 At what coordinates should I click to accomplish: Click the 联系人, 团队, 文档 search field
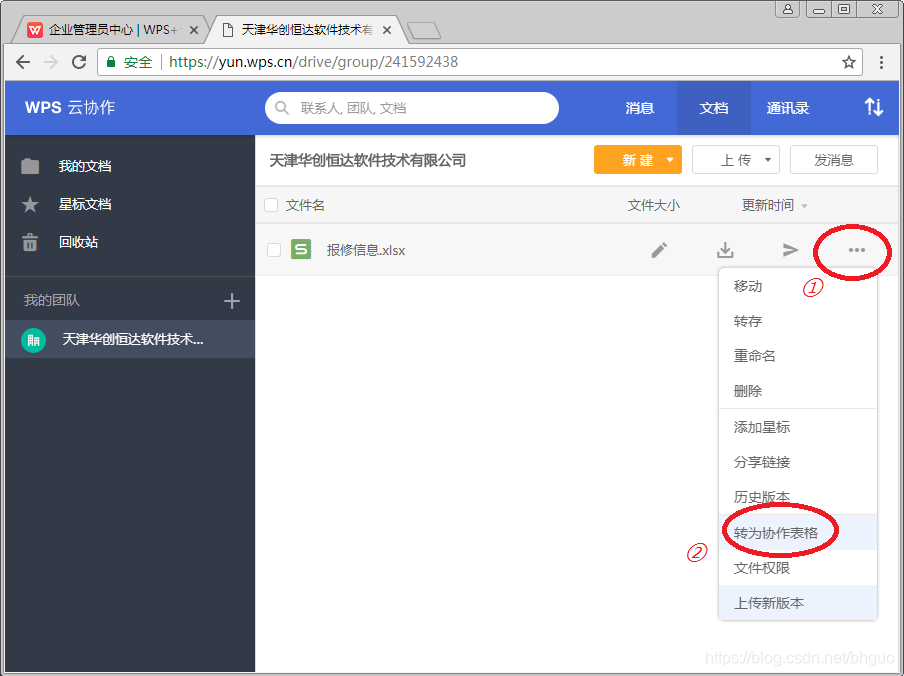(x=412, y=108)
